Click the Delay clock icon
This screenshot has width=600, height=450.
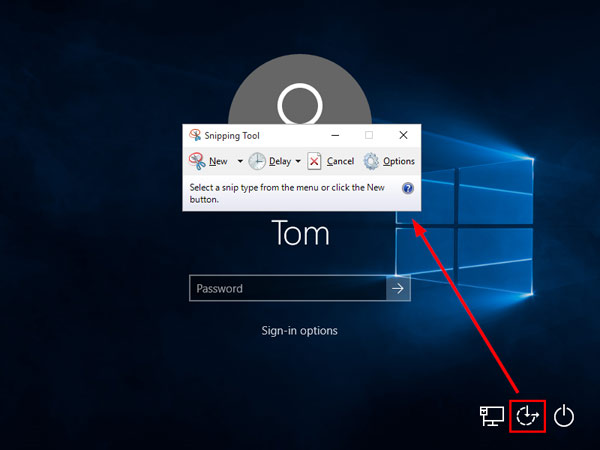click(x=257, y=161)
